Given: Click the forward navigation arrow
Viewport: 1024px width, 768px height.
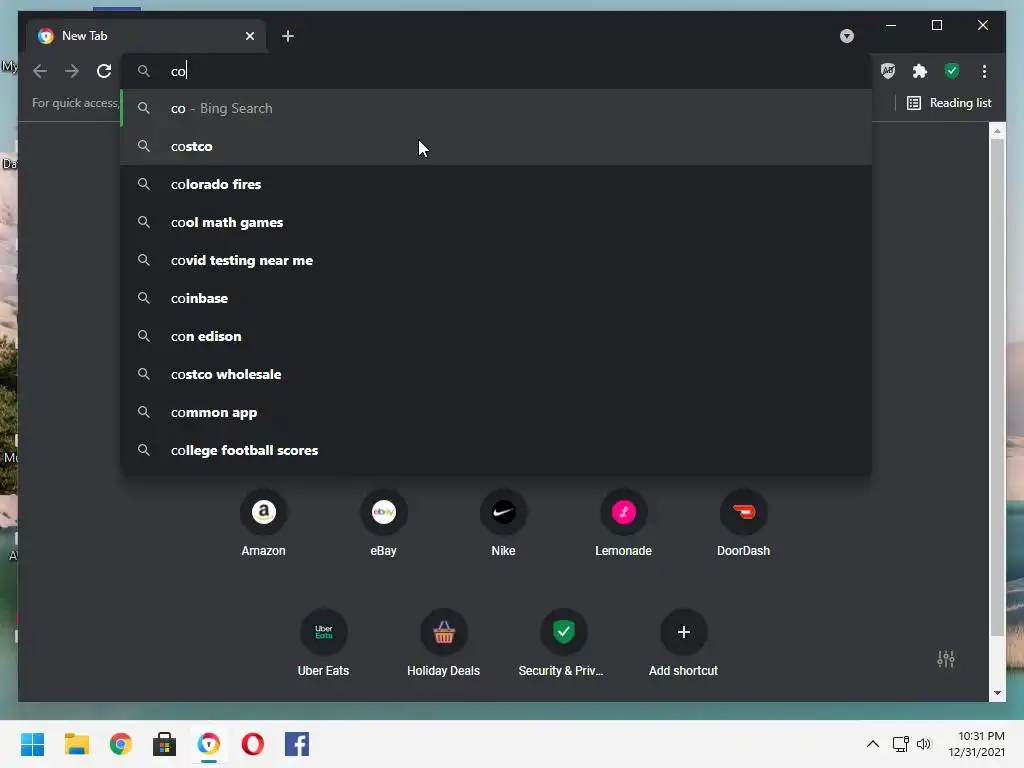Looking at the screenshot, I should coord(72,71).
